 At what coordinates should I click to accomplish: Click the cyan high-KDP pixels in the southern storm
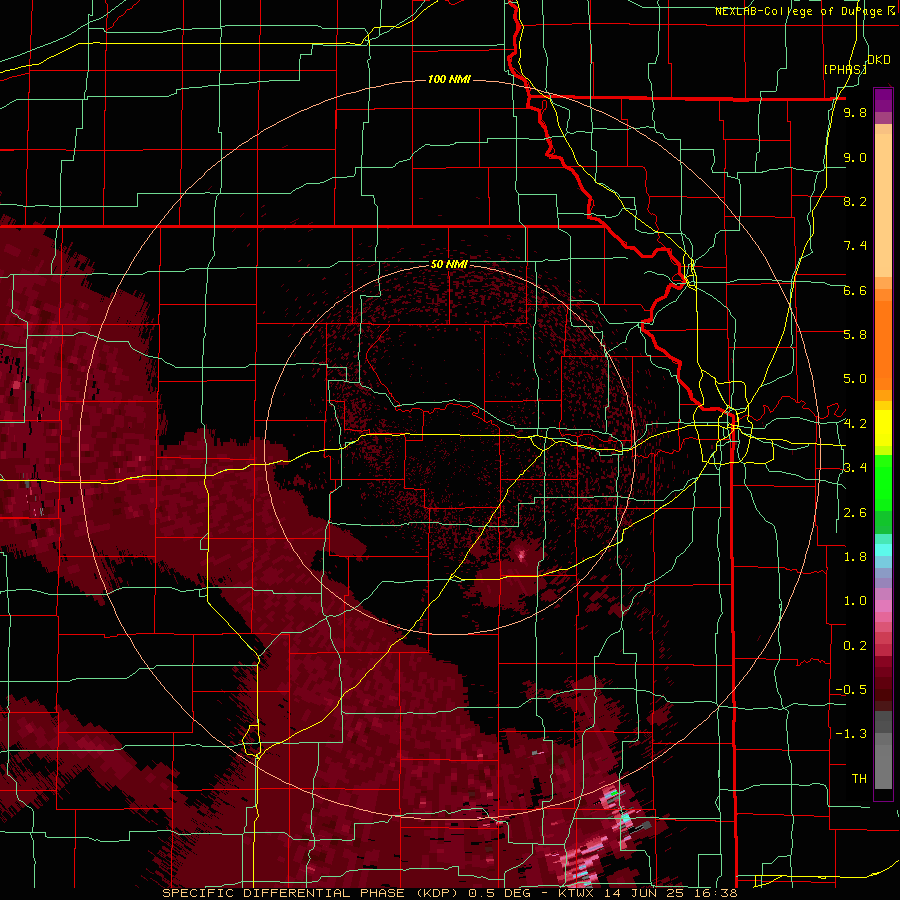coord(626,816)
